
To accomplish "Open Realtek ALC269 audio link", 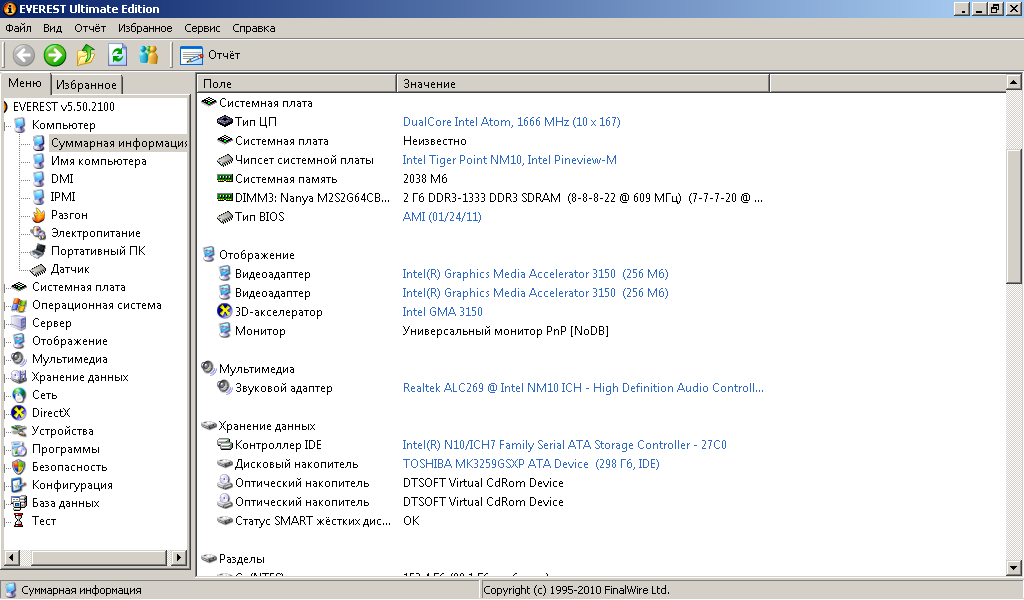I will tap(583, 388).
